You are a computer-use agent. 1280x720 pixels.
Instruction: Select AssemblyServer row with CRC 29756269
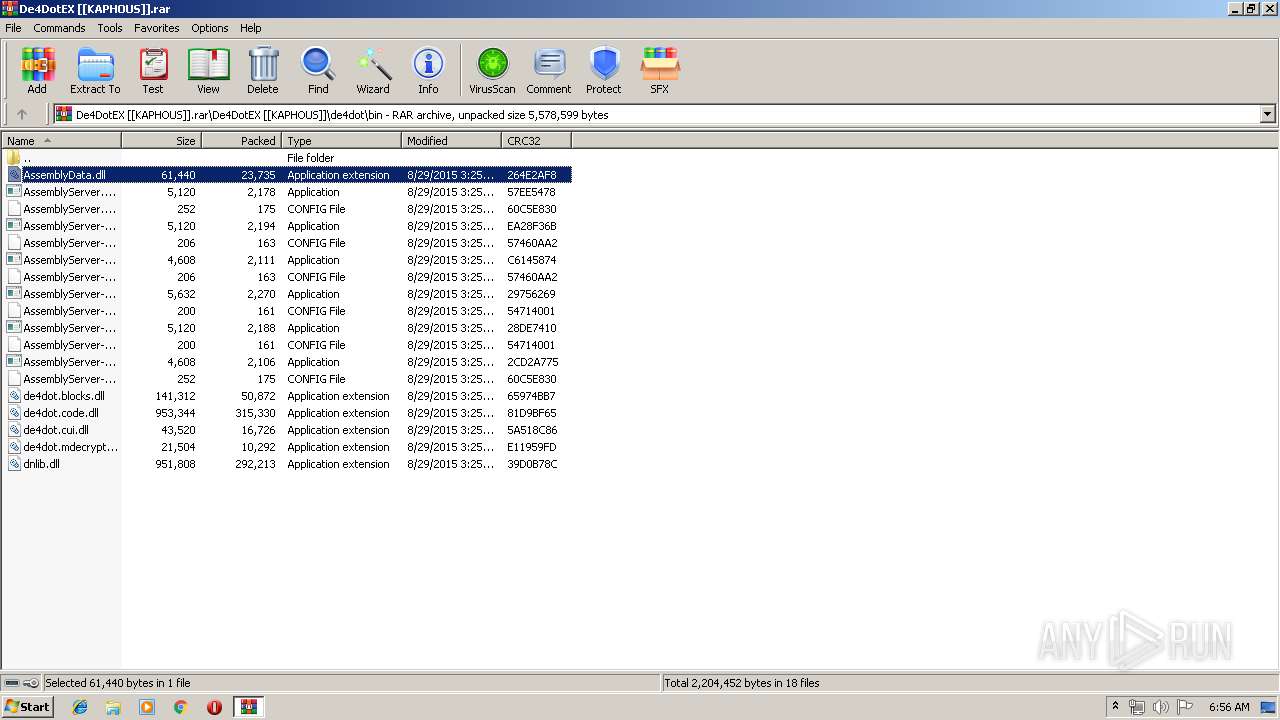[287, 294]
